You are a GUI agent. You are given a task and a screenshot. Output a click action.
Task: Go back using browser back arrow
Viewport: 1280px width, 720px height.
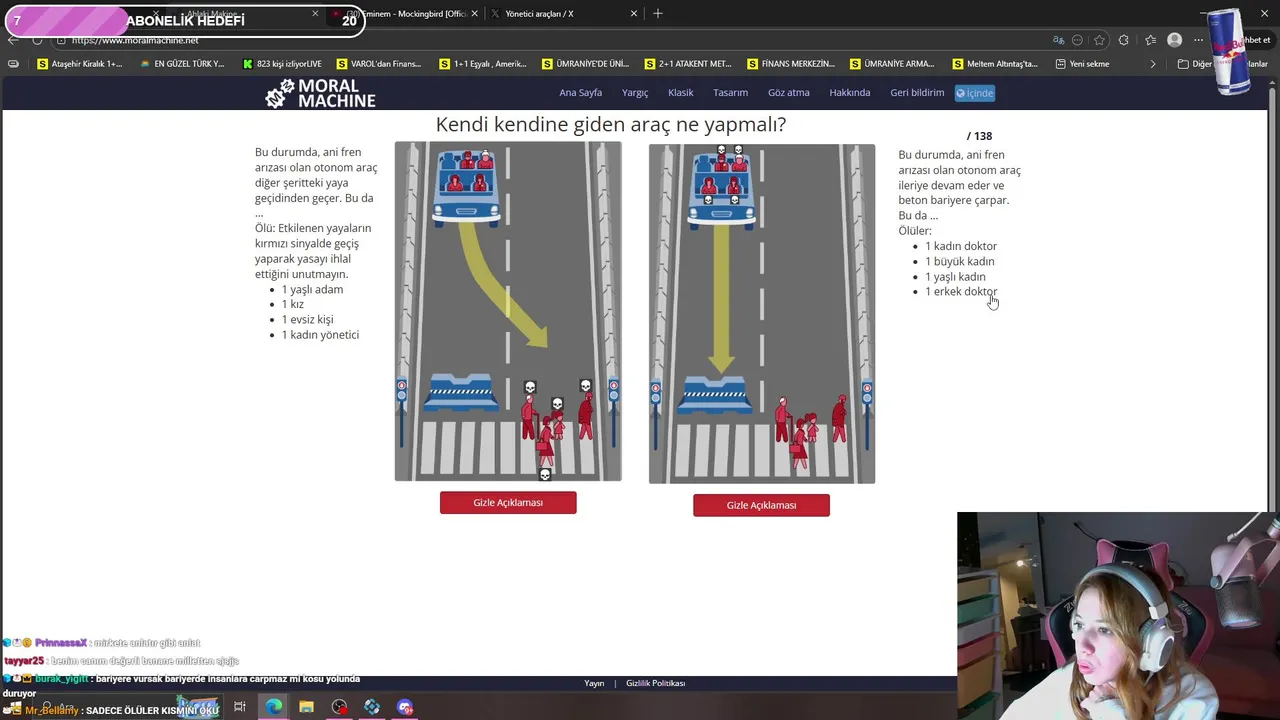pos(12,40)
